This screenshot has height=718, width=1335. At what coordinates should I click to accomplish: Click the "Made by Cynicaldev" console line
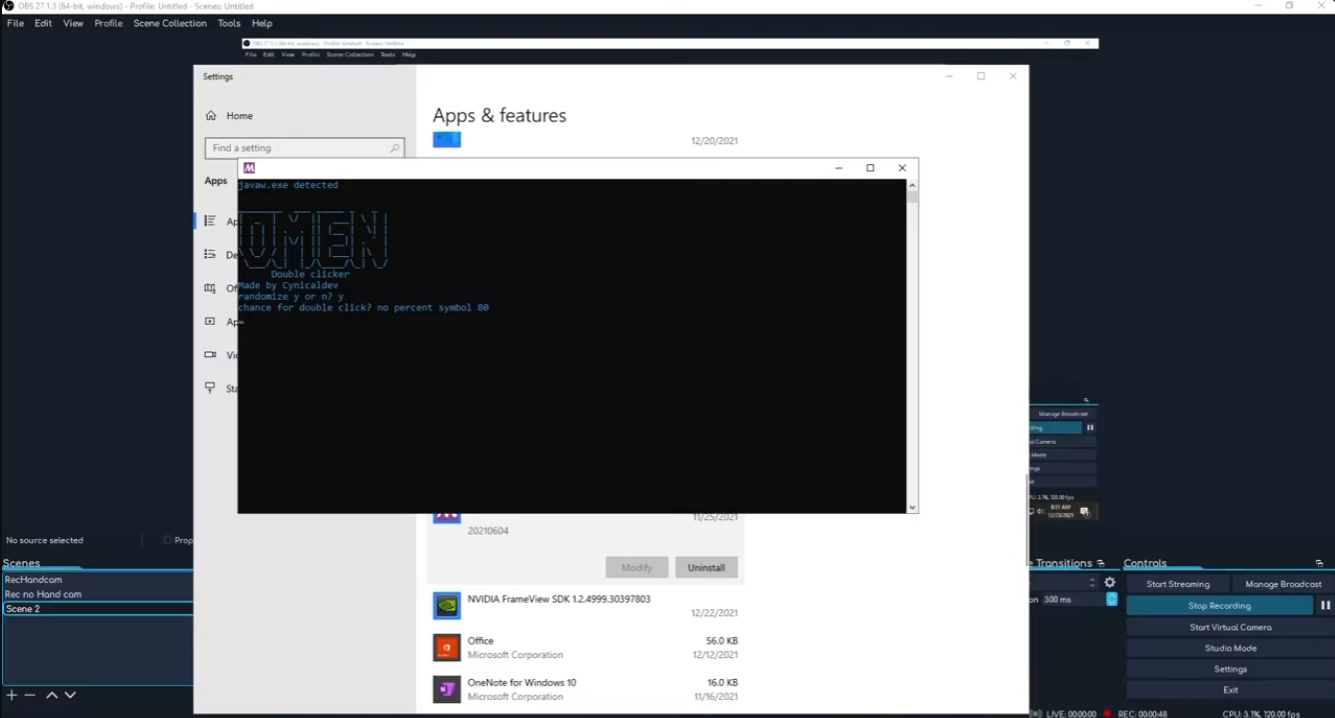288,285
